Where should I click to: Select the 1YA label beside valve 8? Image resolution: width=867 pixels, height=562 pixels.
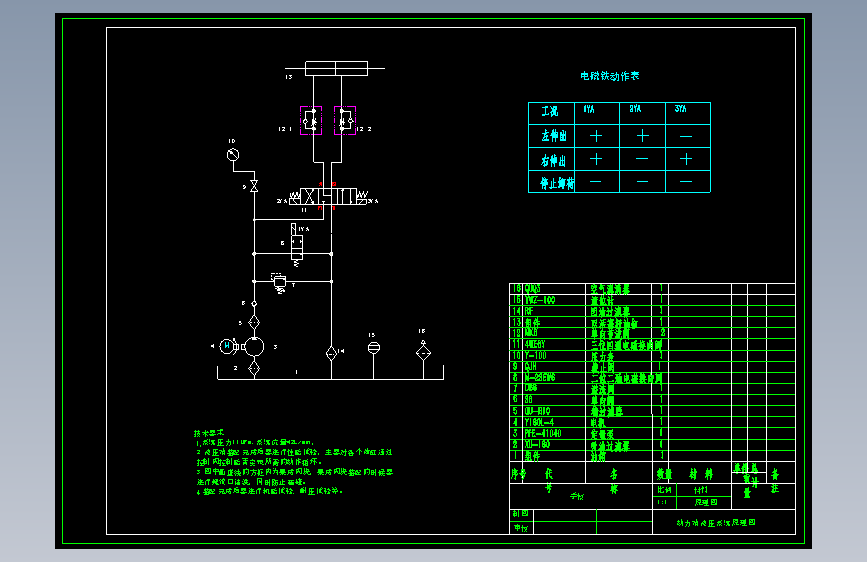(x=304, y=229)
